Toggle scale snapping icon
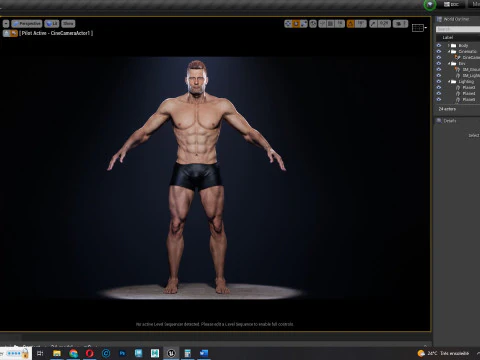This screenshot has width=480, height=360. [x=373, y=24]
